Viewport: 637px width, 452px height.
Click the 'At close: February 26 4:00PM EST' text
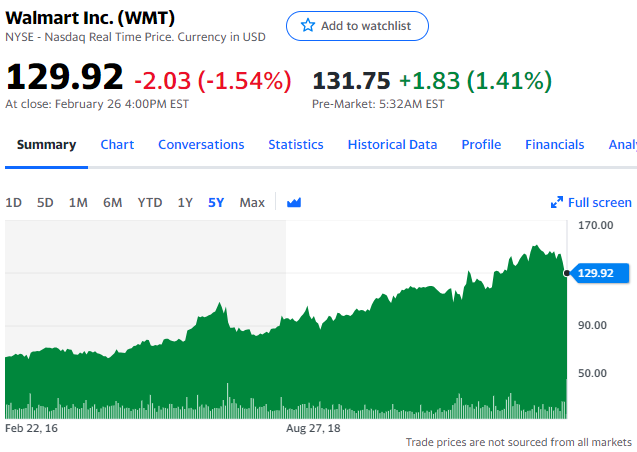click(x=97, y=104)
